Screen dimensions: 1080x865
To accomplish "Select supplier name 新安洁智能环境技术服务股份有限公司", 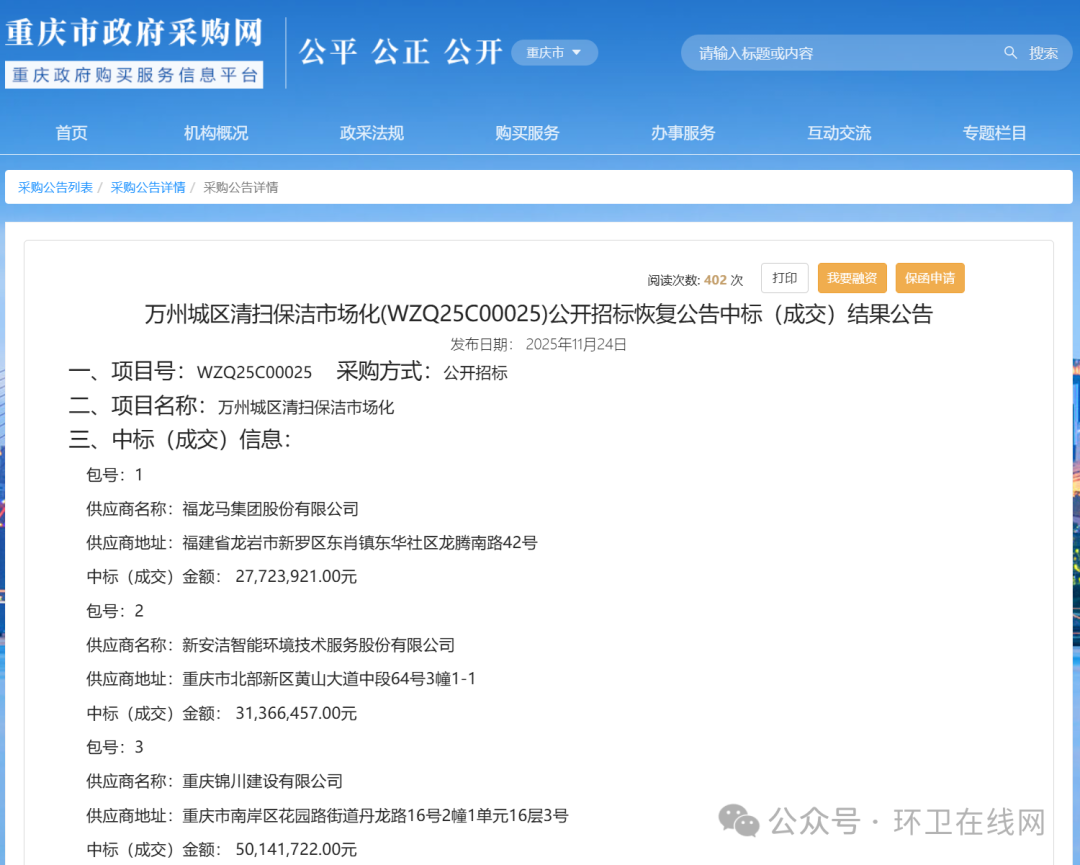I will 318,645.
